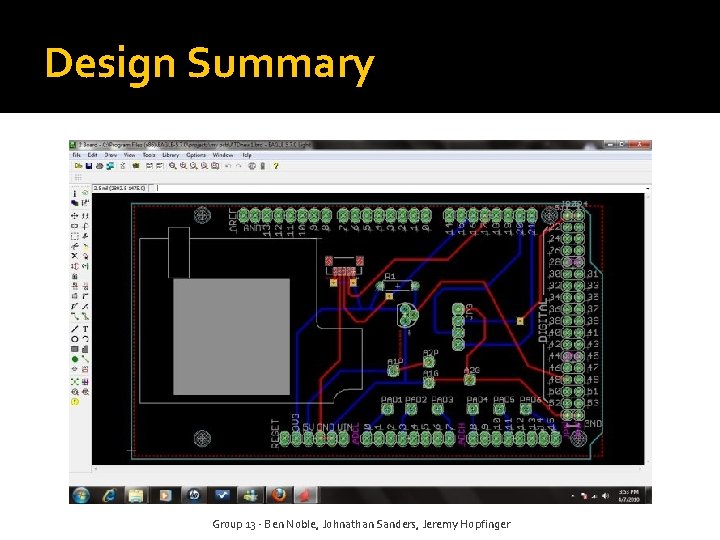This screenshot has height=540, width=720.
Task: Click the Windows Start orb
Action: 81,495
